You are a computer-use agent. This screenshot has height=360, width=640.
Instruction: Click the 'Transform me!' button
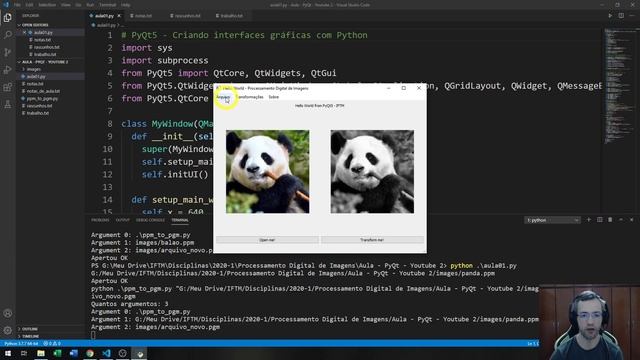click(x=372, y=240)
